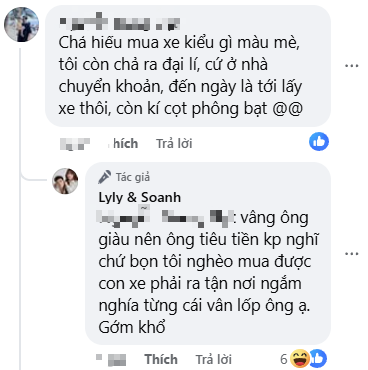Image resolution: width=368 pixels, height=370 pixels.
Task: Click 'Trả lời' under the first comment
Action: [x=174, y=144]
